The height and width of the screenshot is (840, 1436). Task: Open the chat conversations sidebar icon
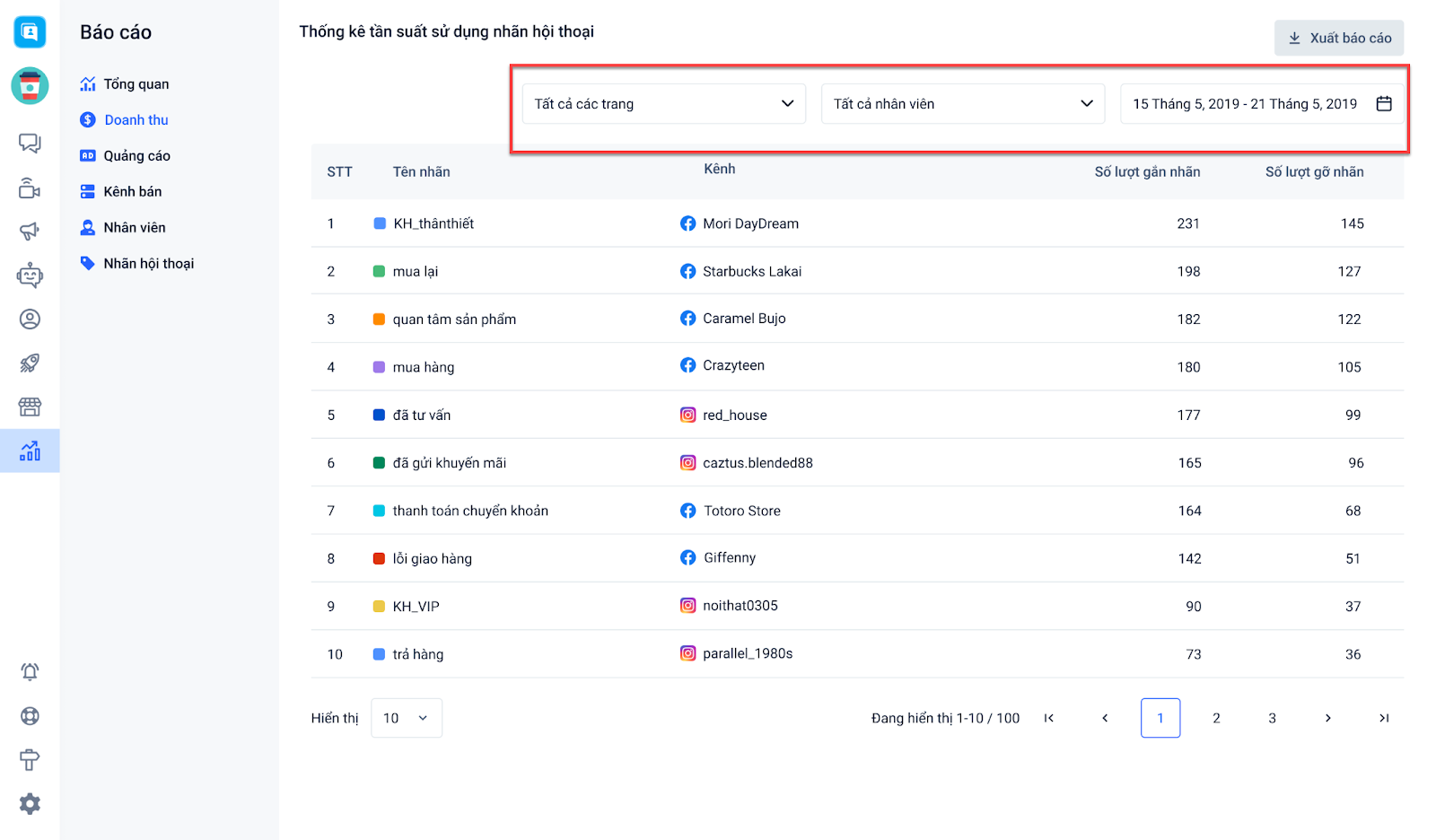tap(30, 144)
